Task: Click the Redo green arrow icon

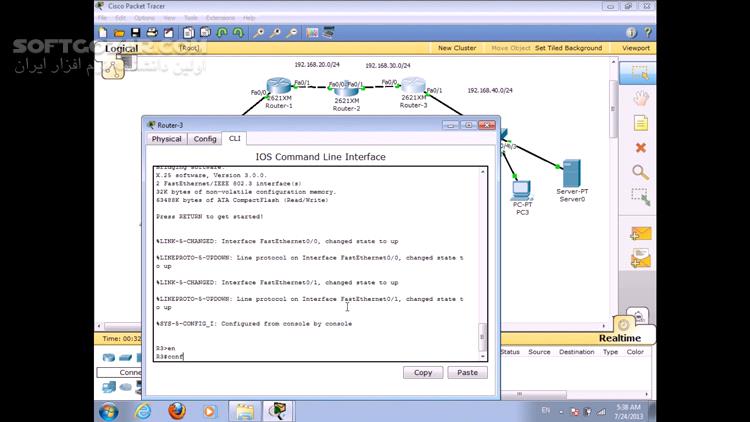Action: coord(238,33)
